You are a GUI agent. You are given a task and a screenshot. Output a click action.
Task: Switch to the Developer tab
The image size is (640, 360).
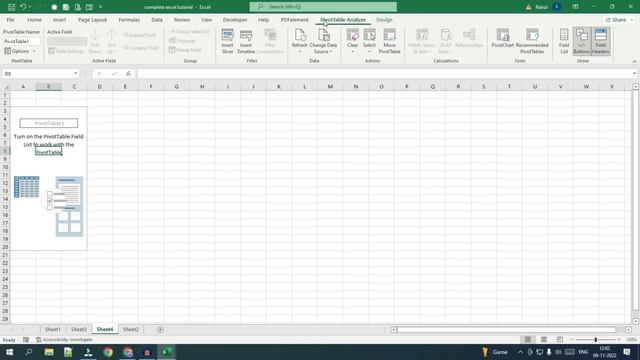tap(235, 20)
